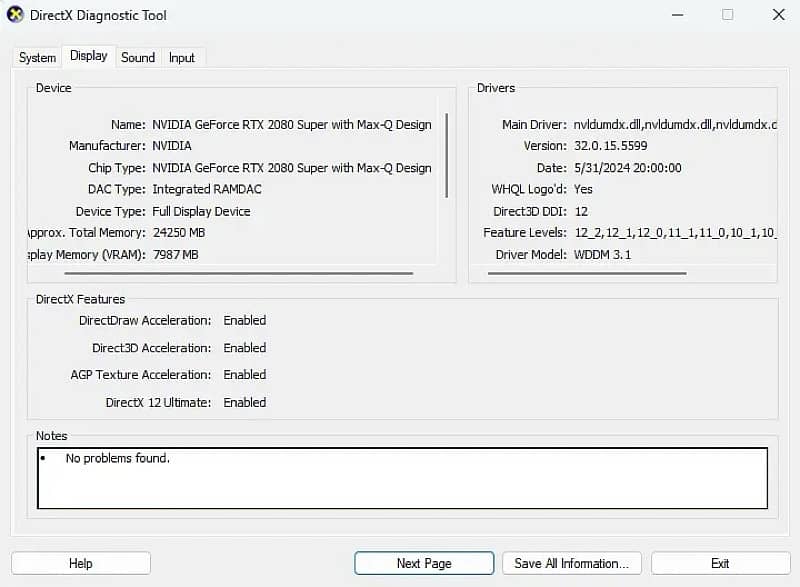The image size is (800, 587).
Task: Click the 'Full Display Device' value
Action: point(201,211)
